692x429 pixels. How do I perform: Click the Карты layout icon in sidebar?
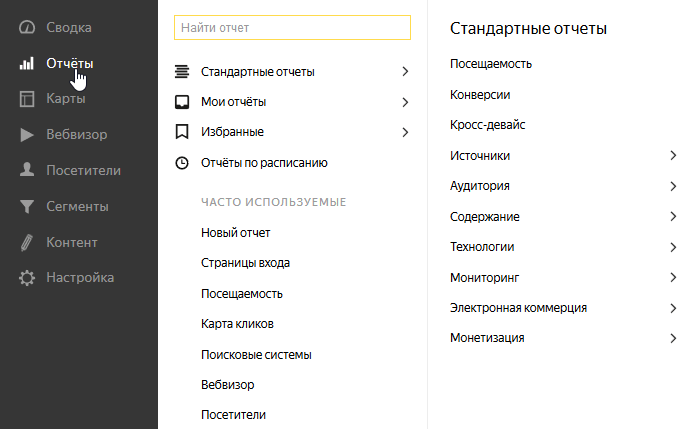28,99
